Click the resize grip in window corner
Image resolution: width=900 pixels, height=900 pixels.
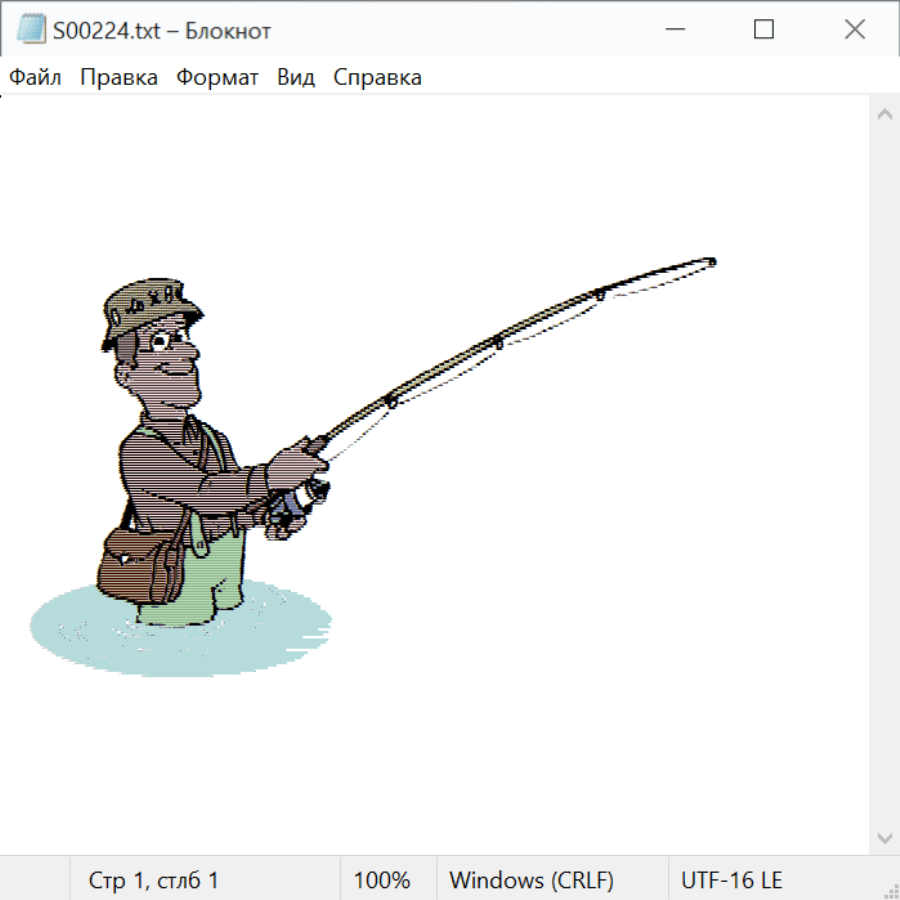pos(891,890)
